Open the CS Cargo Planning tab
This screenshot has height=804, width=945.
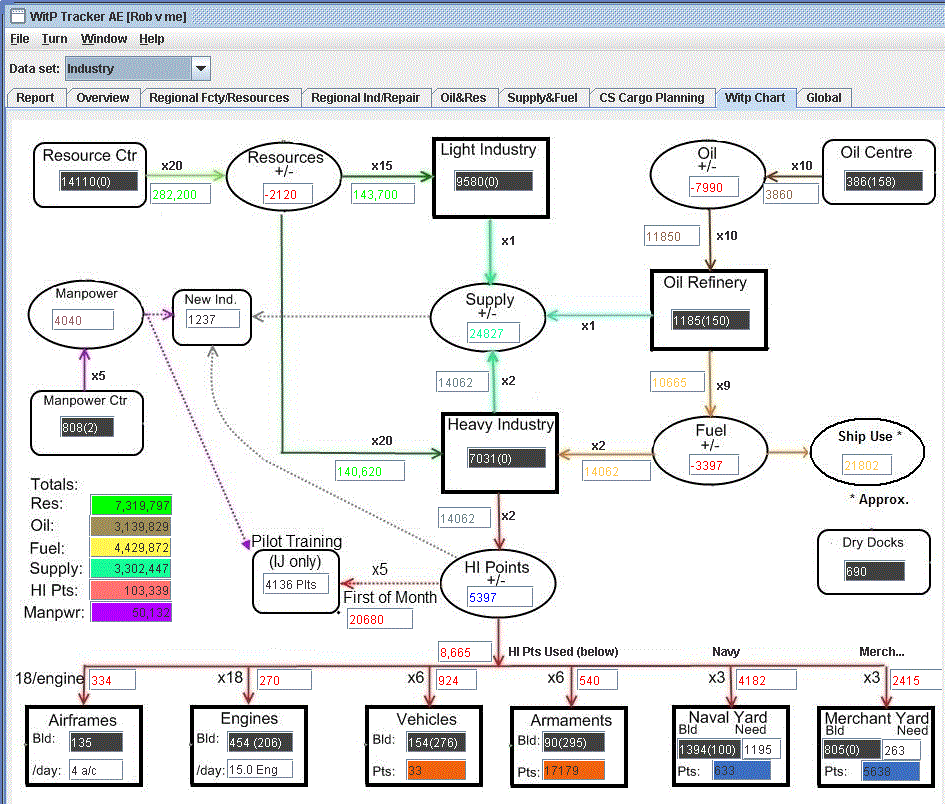651,98
